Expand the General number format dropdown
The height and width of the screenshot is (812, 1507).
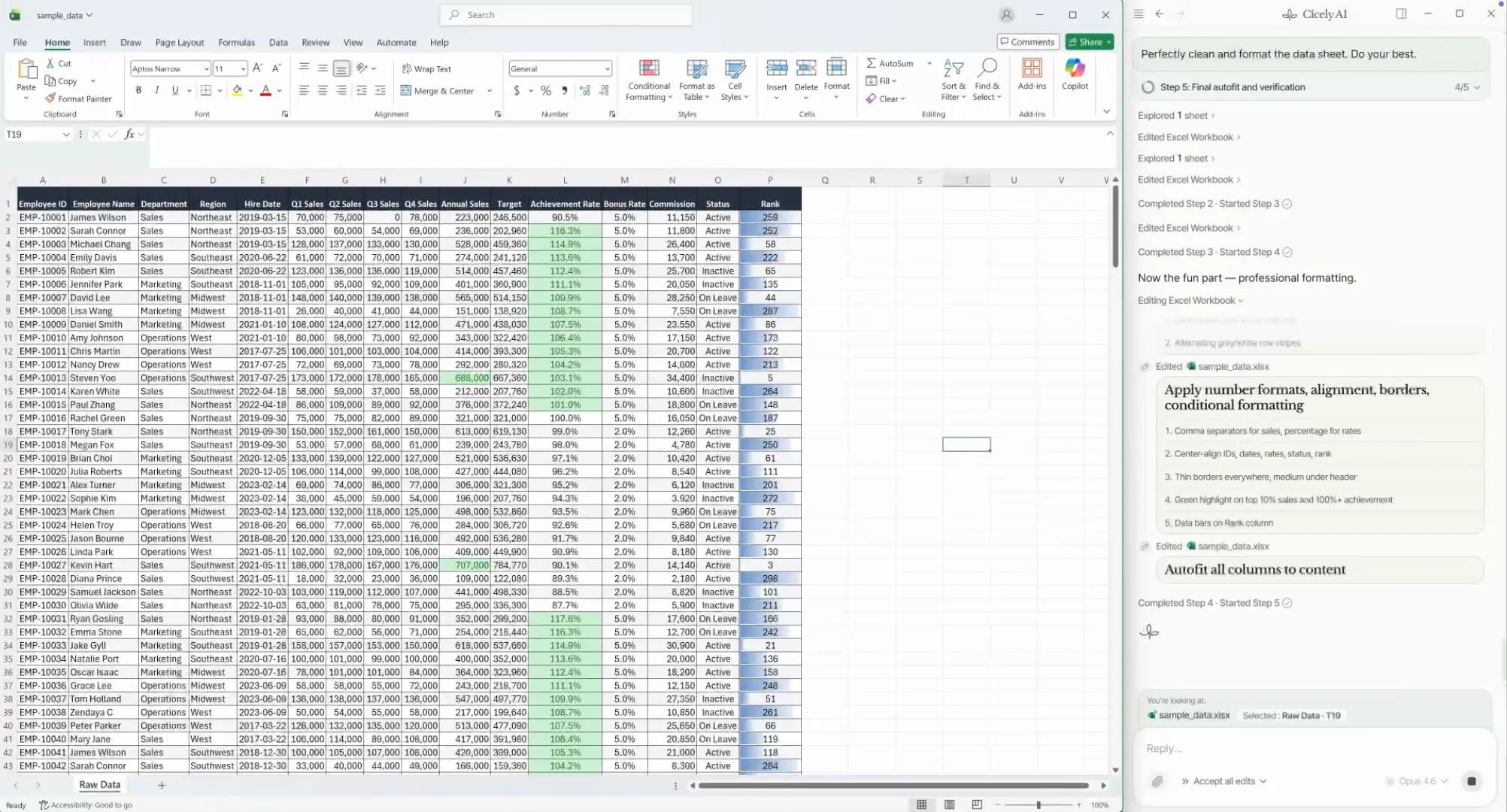pyautogui.click(x=607, y=69)
